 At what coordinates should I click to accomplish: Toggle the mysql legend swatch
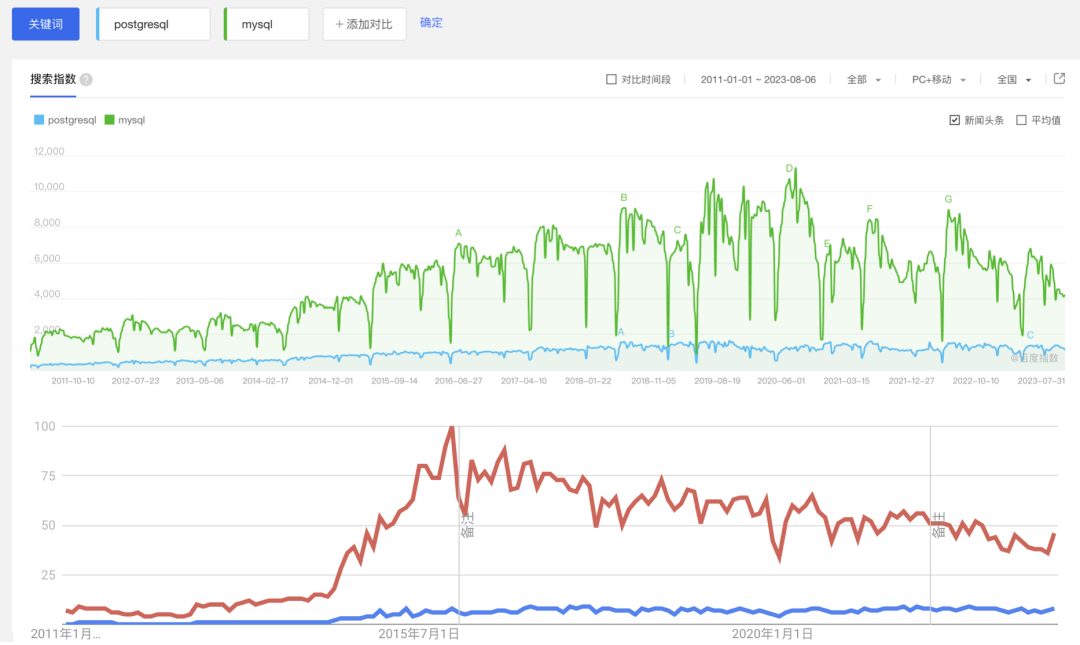(x=110, y=120)
